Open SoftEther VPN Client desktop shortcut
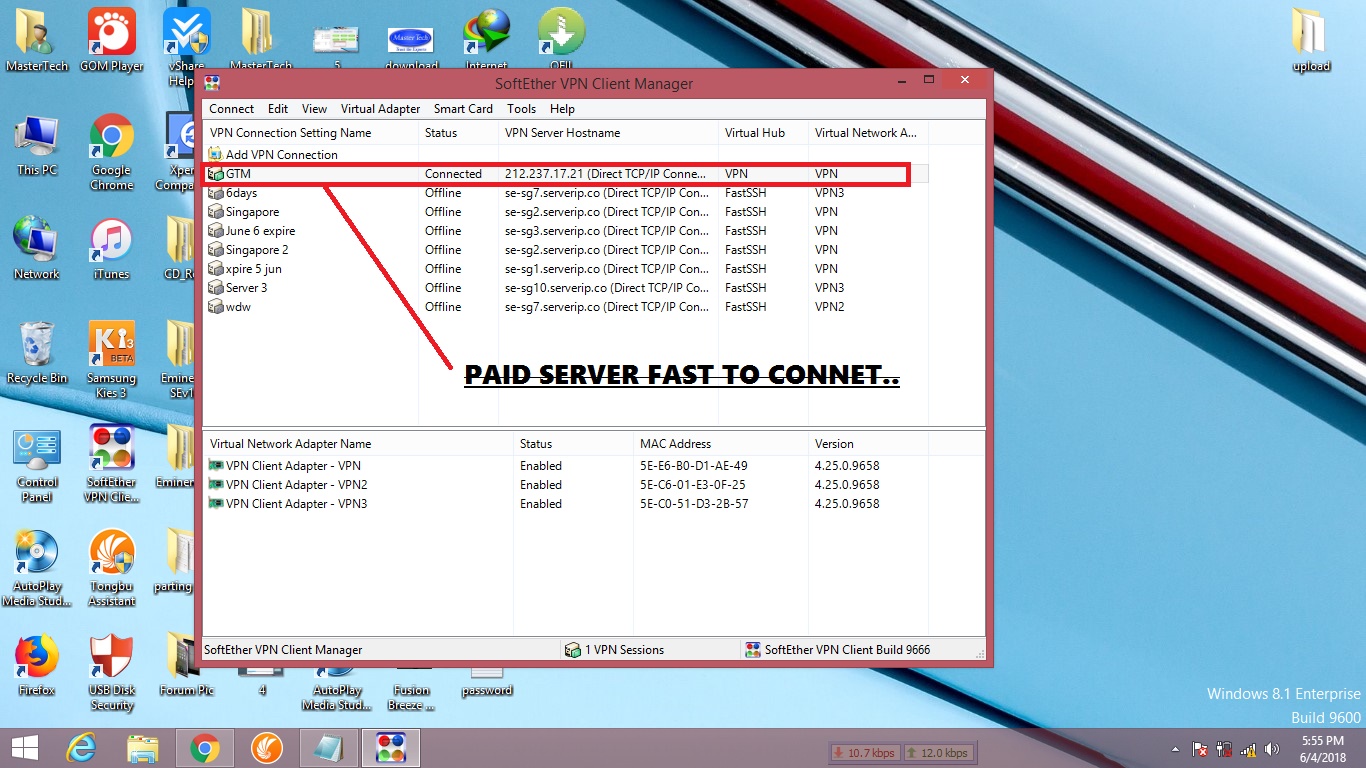Viewport: 1366px width, 768px height. pyautogui.click(x=112, y=463)
